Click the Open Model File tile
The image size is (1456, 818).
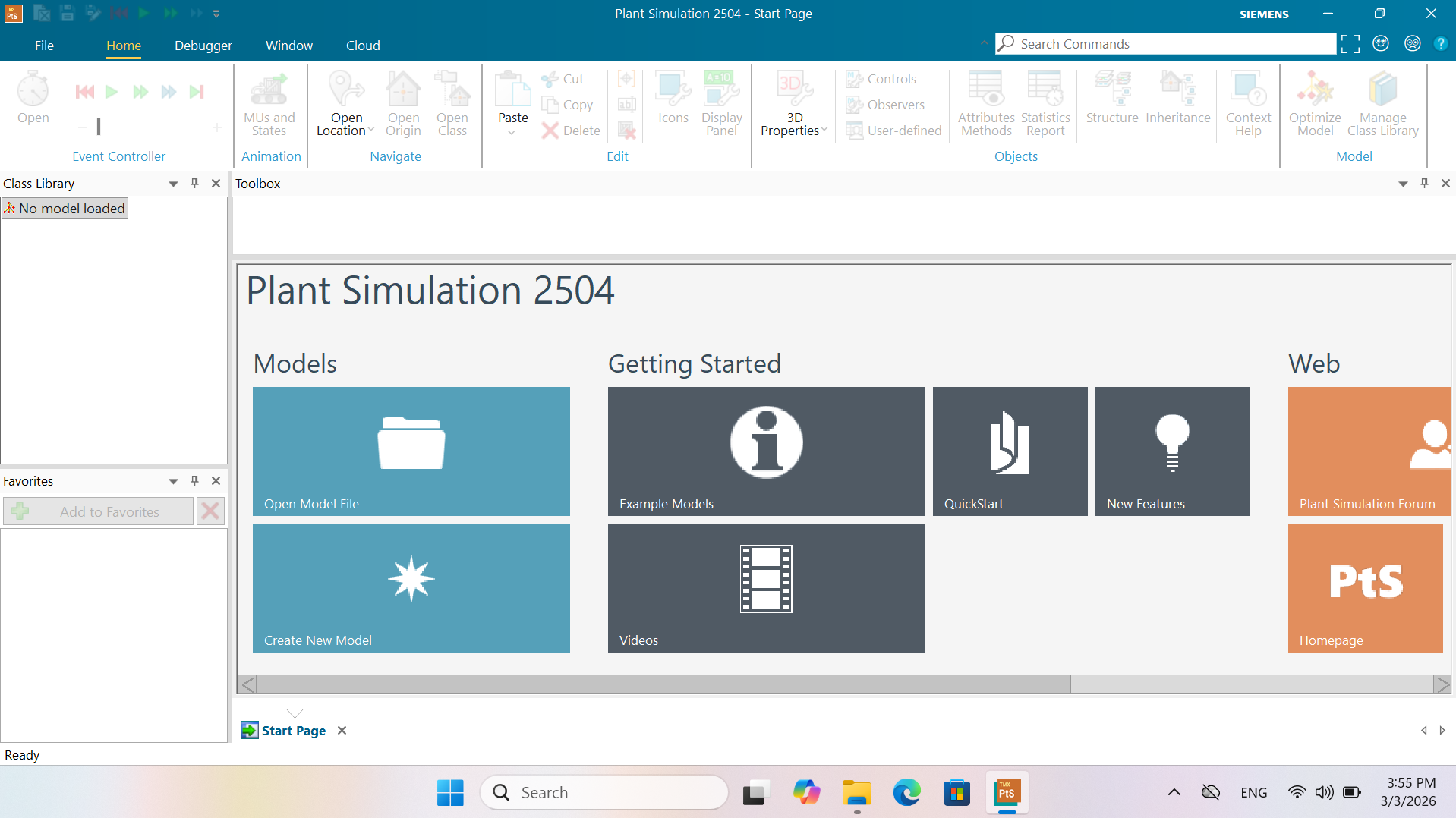pyautogui.click(x=411, y=451)
